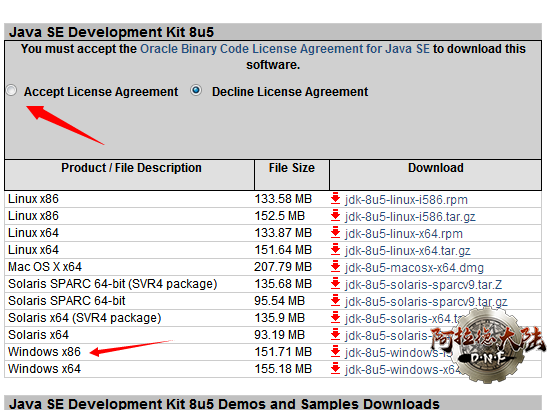Select the Accept License Agreement radio button

[x=11, y=91]
